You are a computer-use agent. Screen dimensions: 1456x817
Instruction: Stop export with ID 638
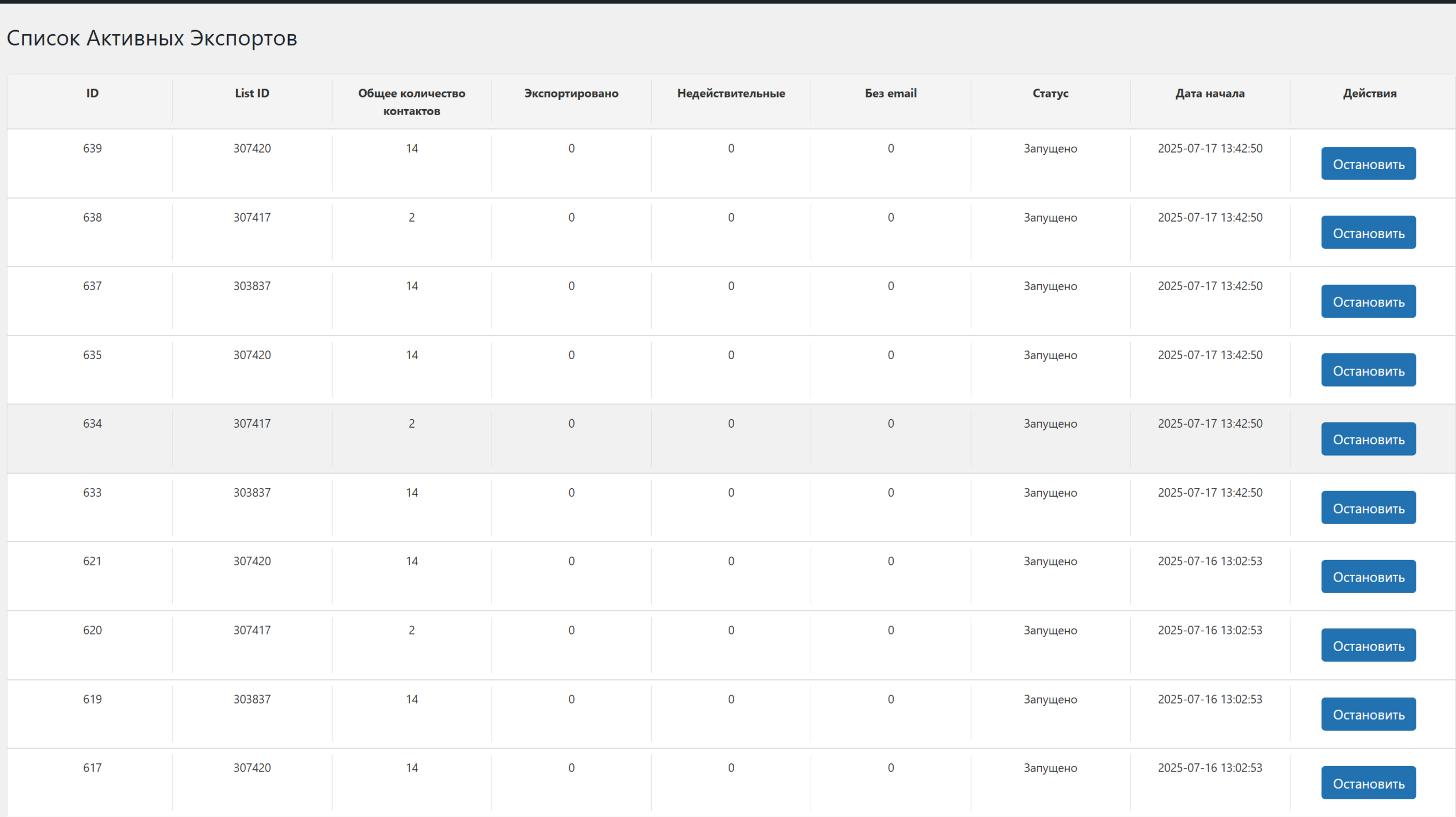click(1368, 233)
